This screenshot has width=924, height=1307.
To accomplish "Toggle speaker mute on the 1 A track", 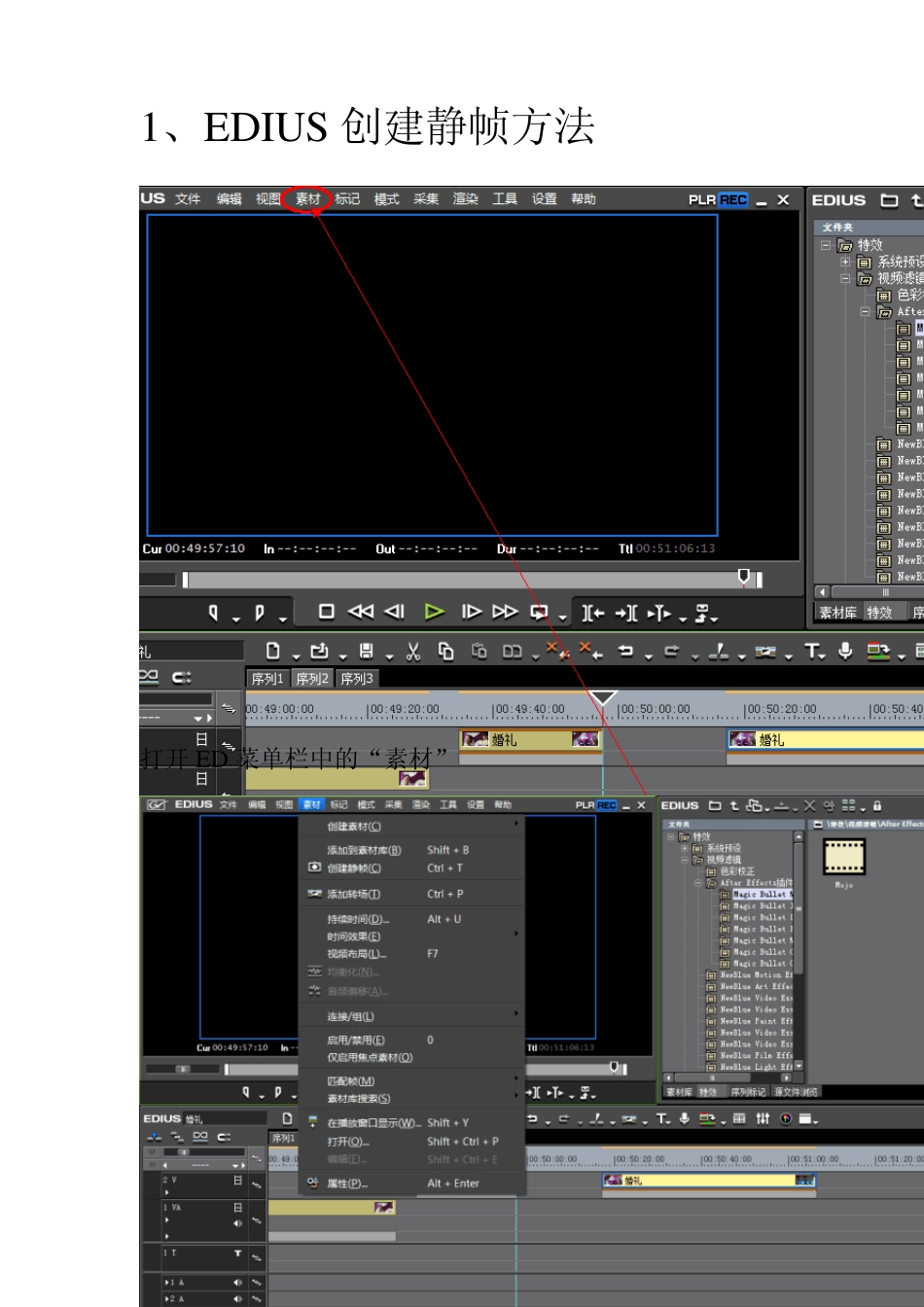I will [x=237, y=1283].
